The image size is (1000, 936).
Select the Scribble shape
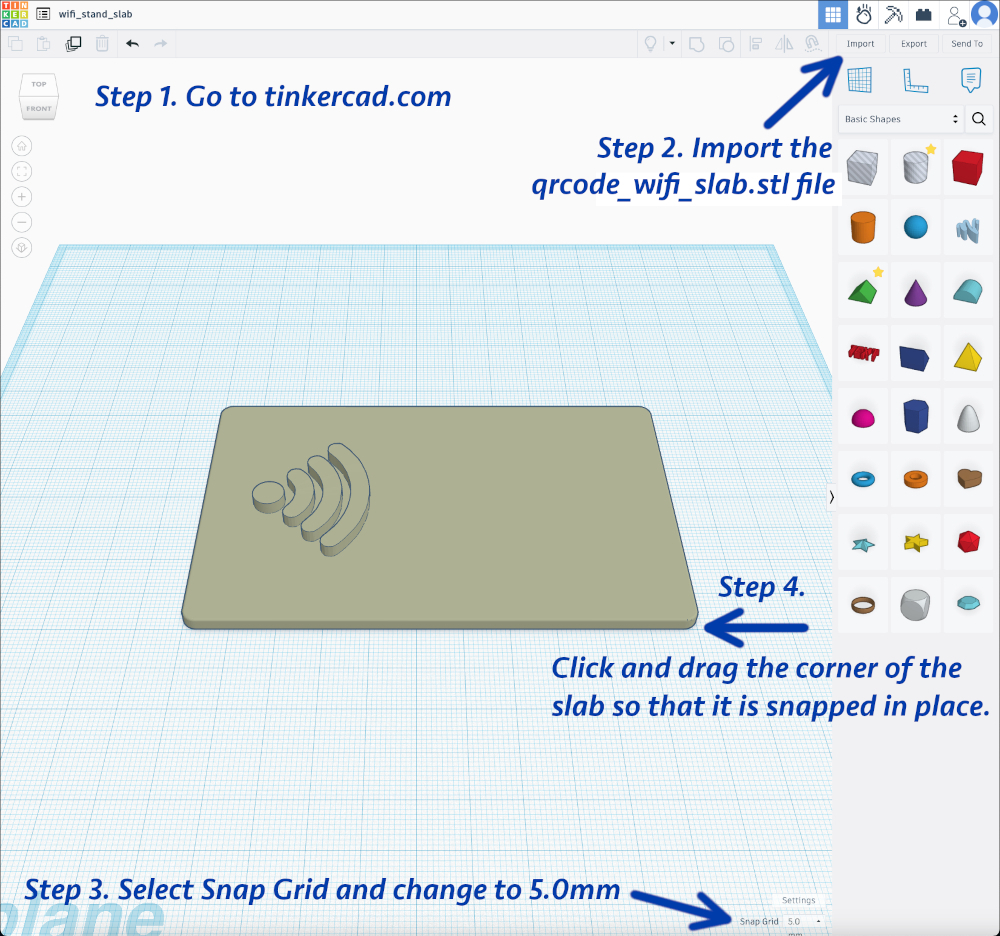point(968,231)
